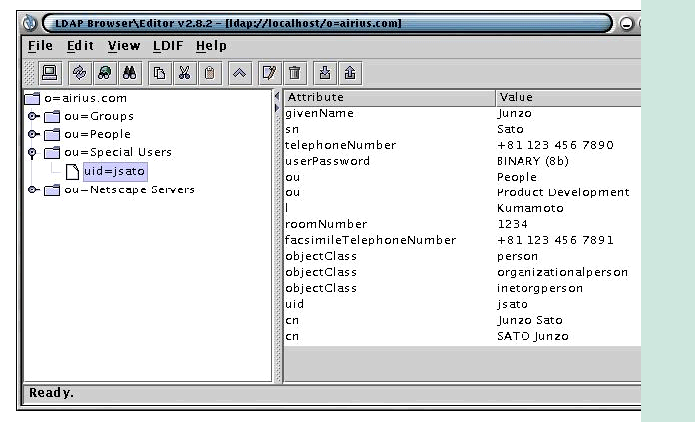Open the View menu
Viewport: 695px width, 422px height.
click(x=124, y=46)
